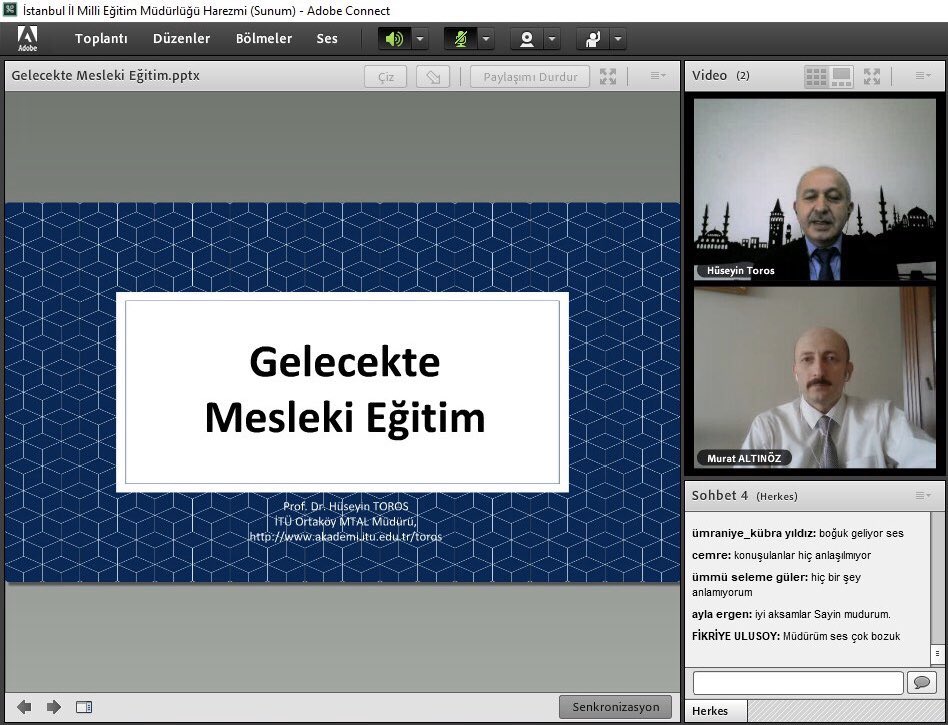Click Prof. Dr. Hüseyin TOROS text on slide
Image resolution: width=948 pixels, height=725 pixels.
[x=346, y=506]
